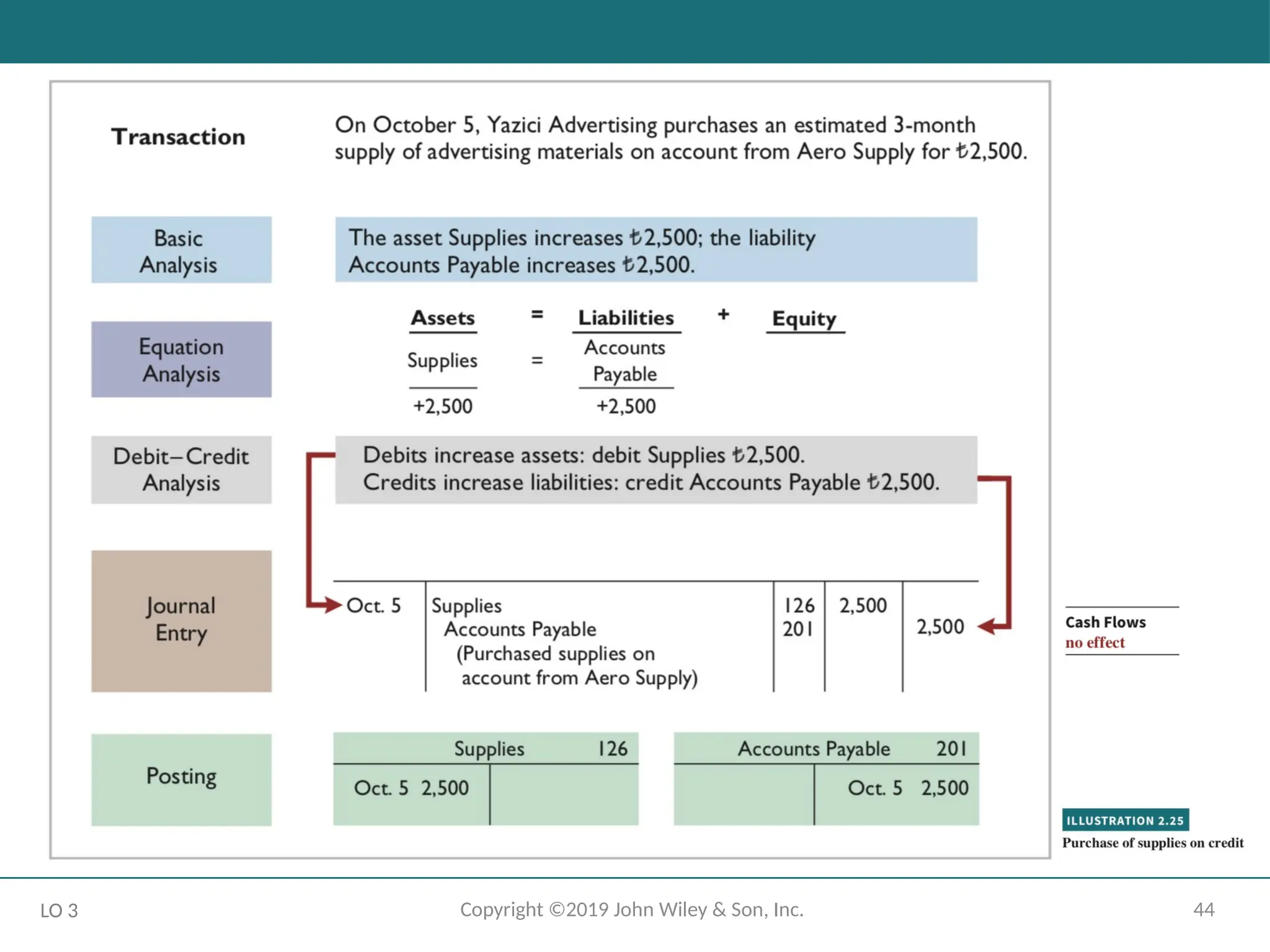Select the Supplies 126 T-account header
Screen dimensions: 1270x952
[x=486, y=749]
